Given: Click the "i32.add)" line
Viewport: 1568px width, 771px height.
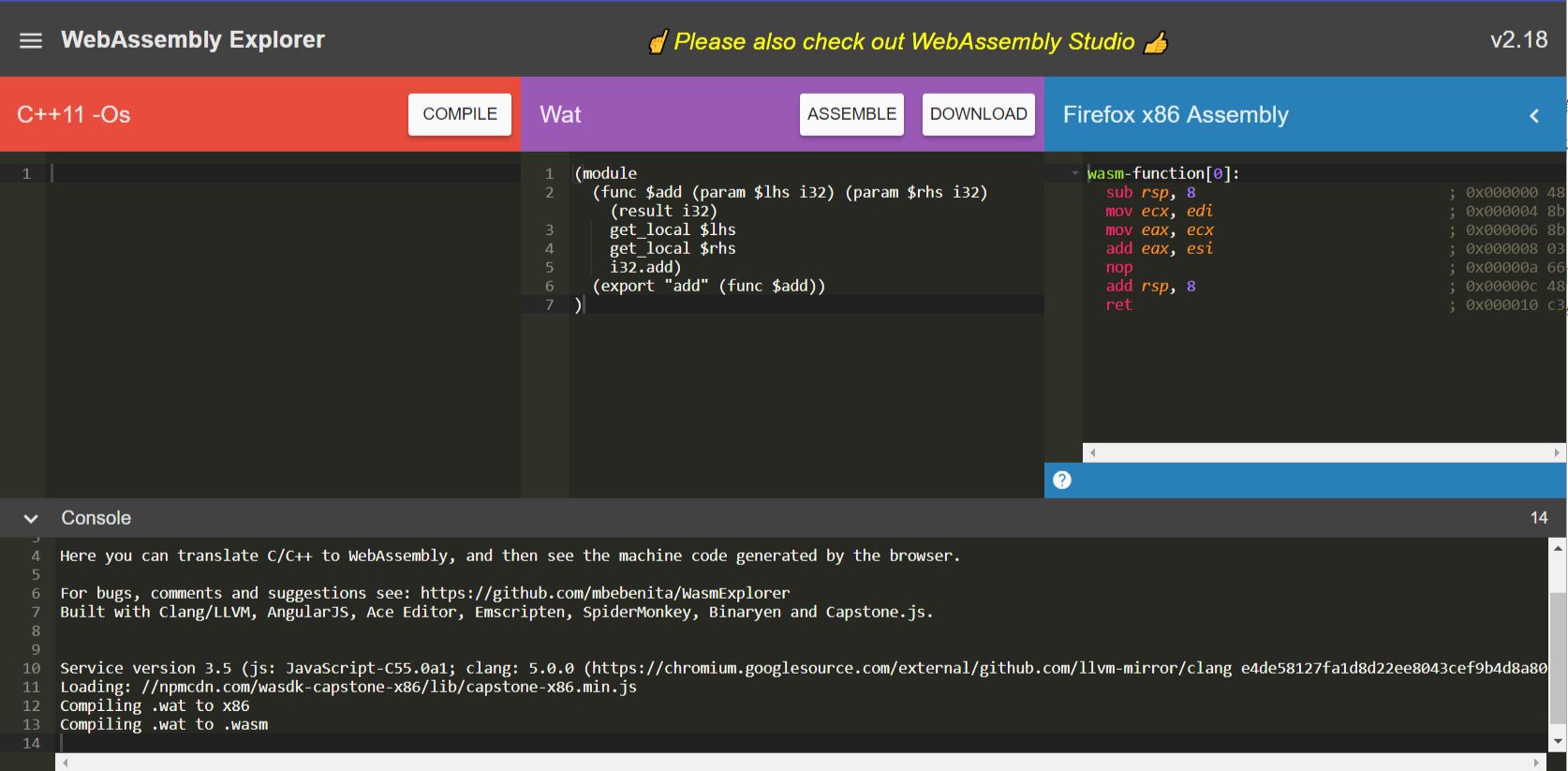Looking at the screenshot, I should coord(645,267).
